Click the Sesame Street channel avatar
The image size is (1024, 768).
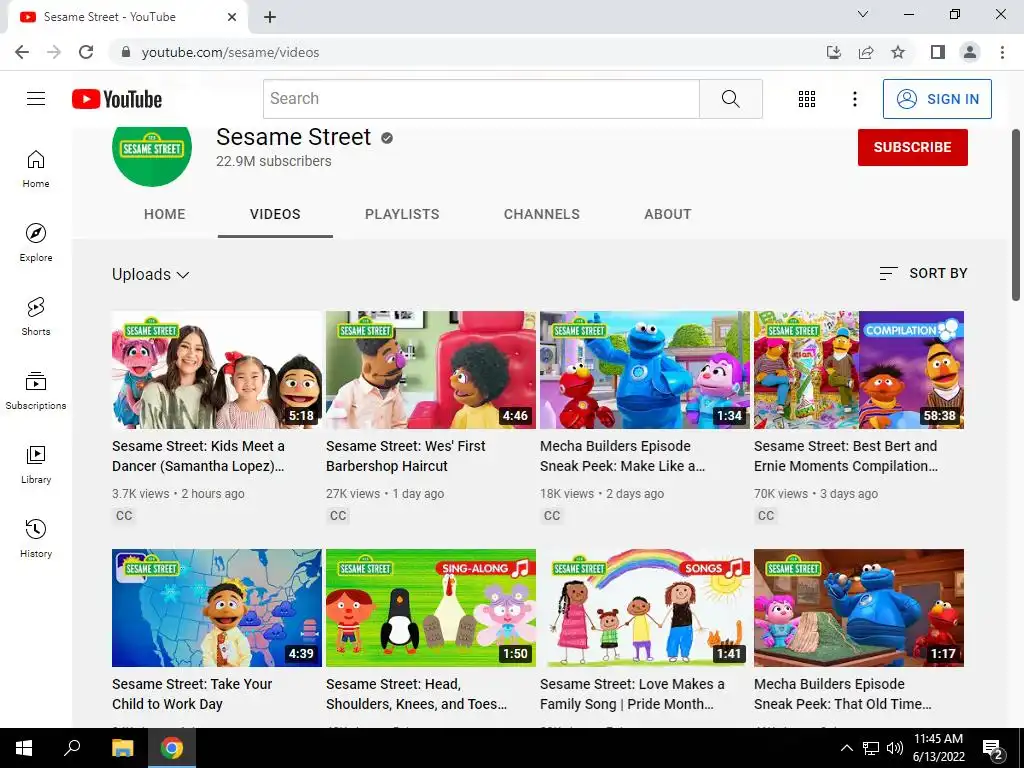[152, 155]
